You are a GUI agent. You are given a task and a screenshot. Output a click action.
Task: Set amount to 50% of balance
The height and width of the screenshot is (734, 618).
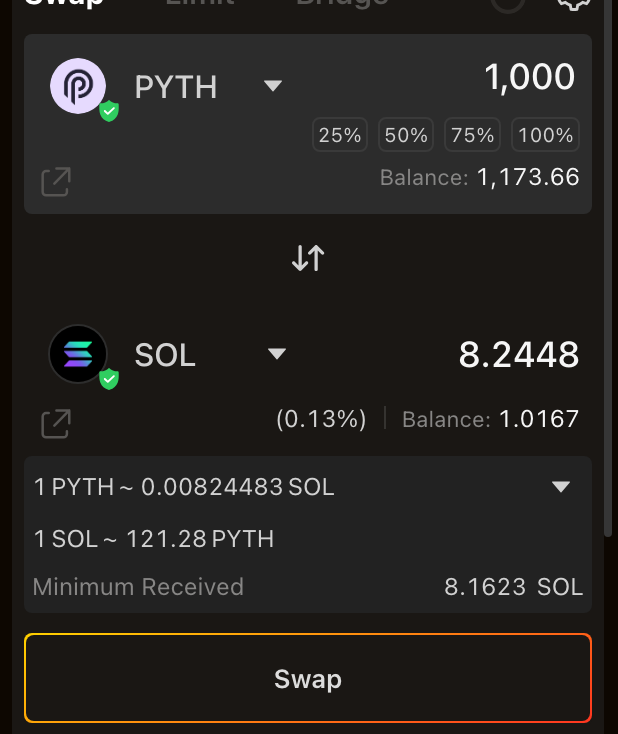[406, 135]
